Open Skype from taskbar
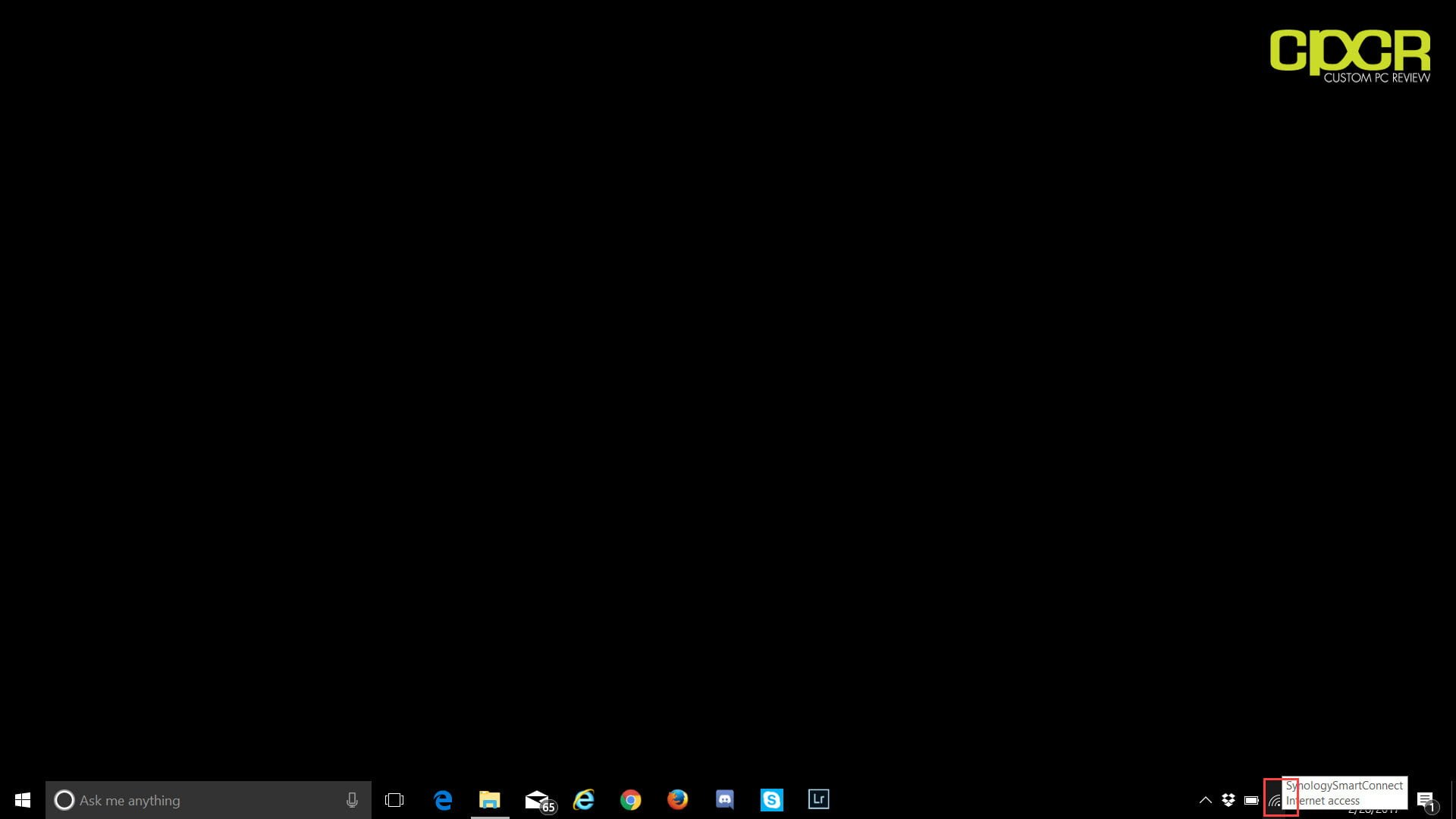This screenshot has width=1456, height=819. [772, 800]
